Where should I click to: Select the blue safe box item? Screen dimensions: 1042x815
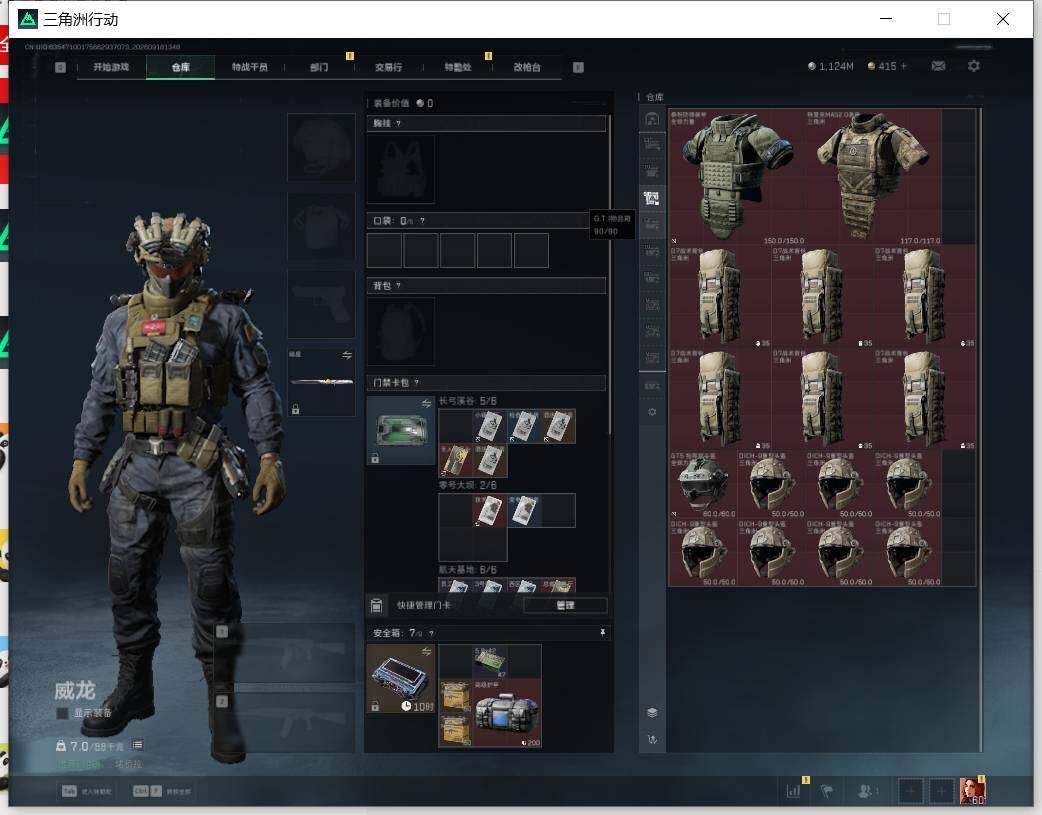[x=401, y=679]
